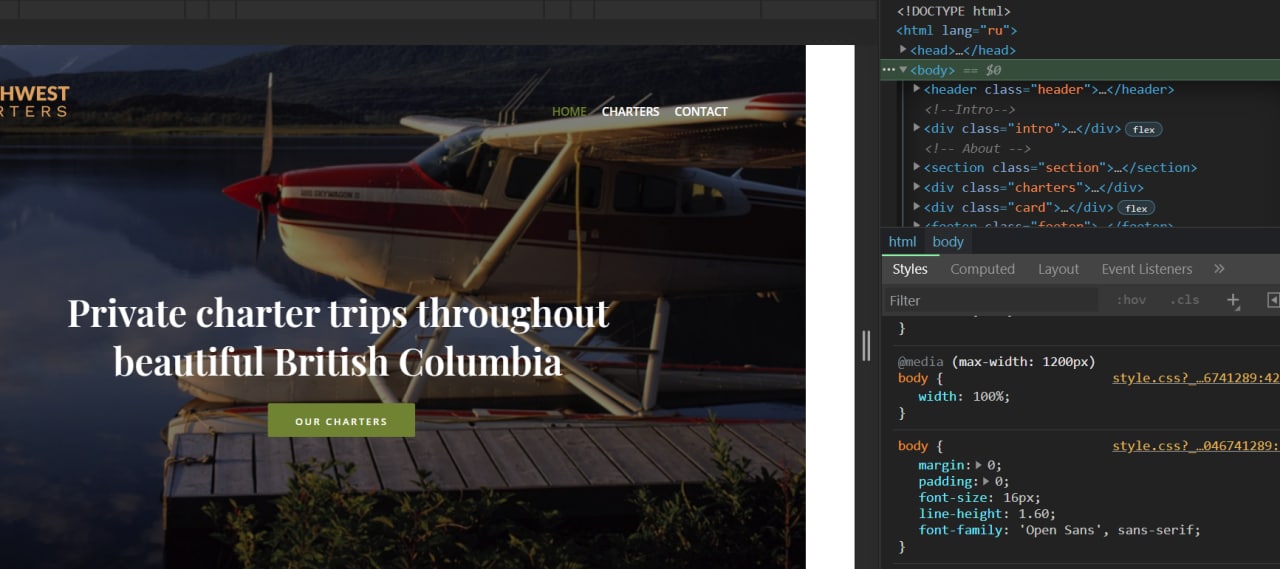Viewport: 1280px width, 569px height.
Task: Toggle .cls element classes panel
Action: [x=1185, y=300]
